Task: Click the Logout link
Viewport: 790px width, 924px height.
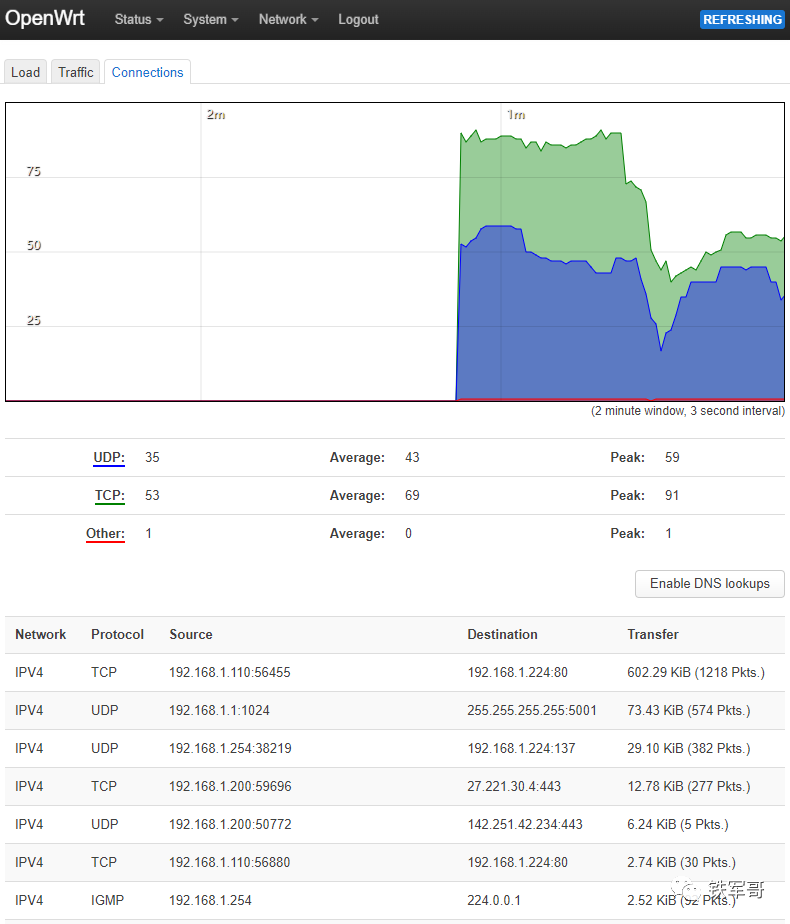Action: coord(358,19)
